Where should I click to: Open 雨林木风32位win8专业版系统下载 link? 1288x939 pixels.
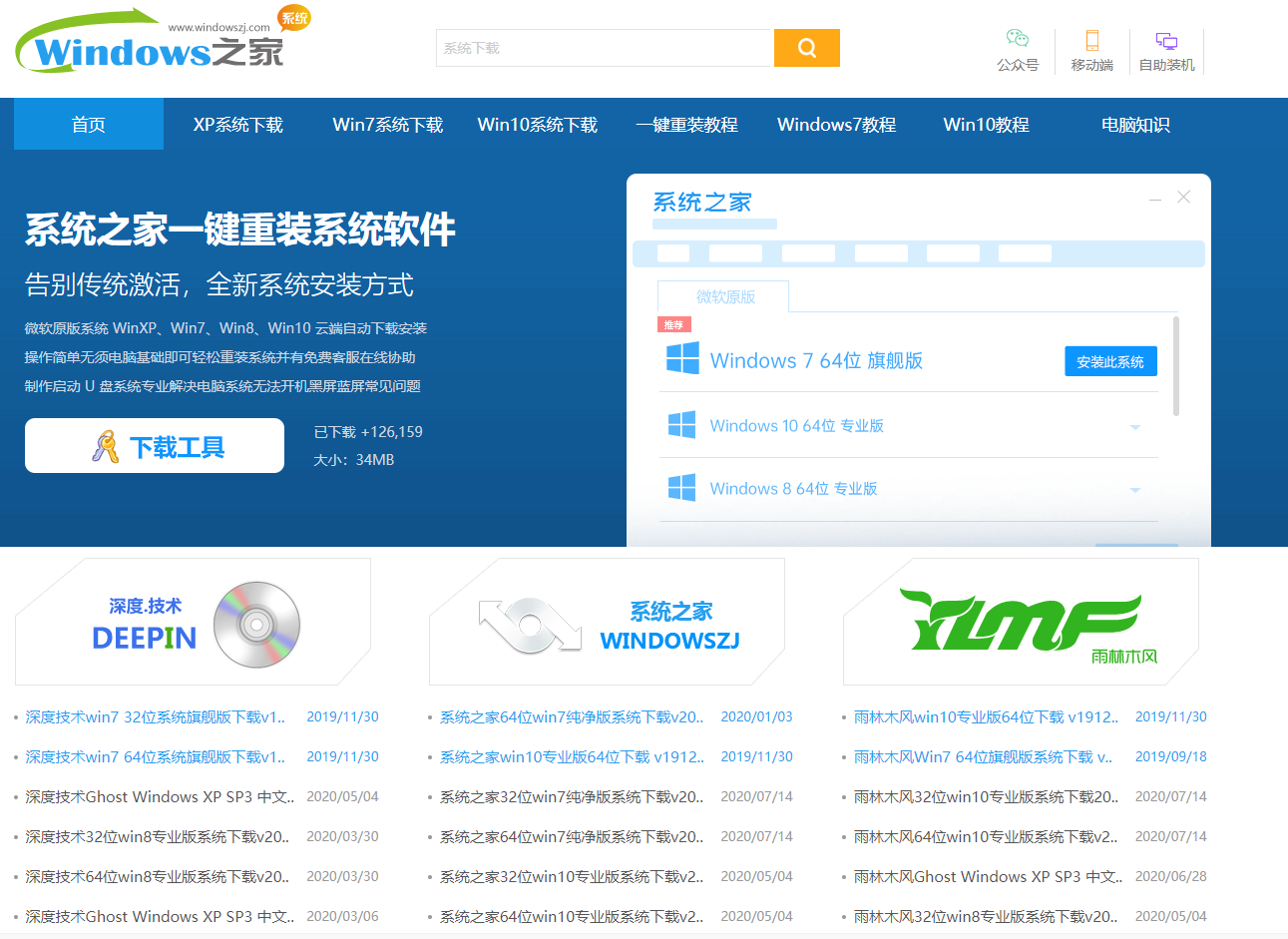pos(986,916)
